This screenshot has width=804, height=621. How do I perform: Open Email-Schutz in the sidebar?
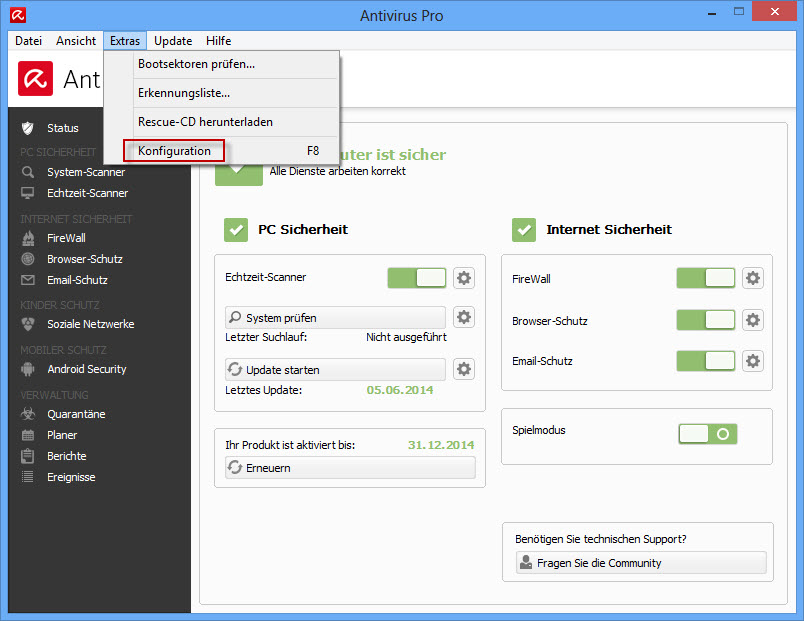(77, 280)
